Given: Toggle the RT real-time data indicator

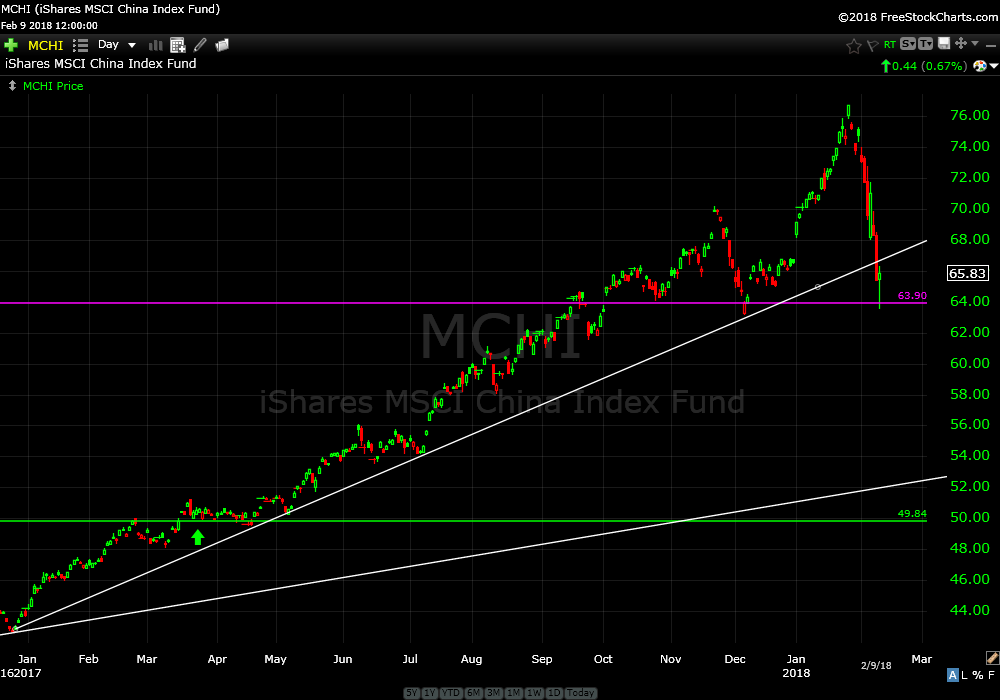Looking at the screenshot, I should tap(888, 44).
